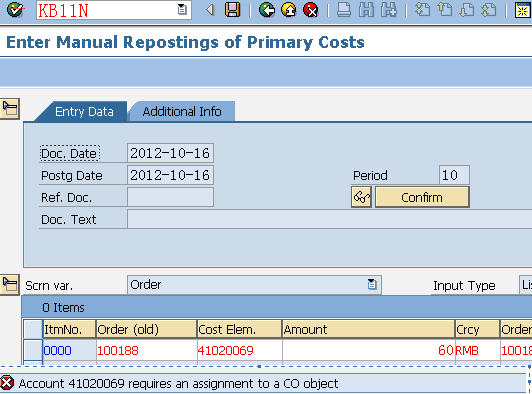The height and width of the screenshot is (394, 532).
Task: Click the items collapse icon beside Scrn var.
Action: [10, 284]
